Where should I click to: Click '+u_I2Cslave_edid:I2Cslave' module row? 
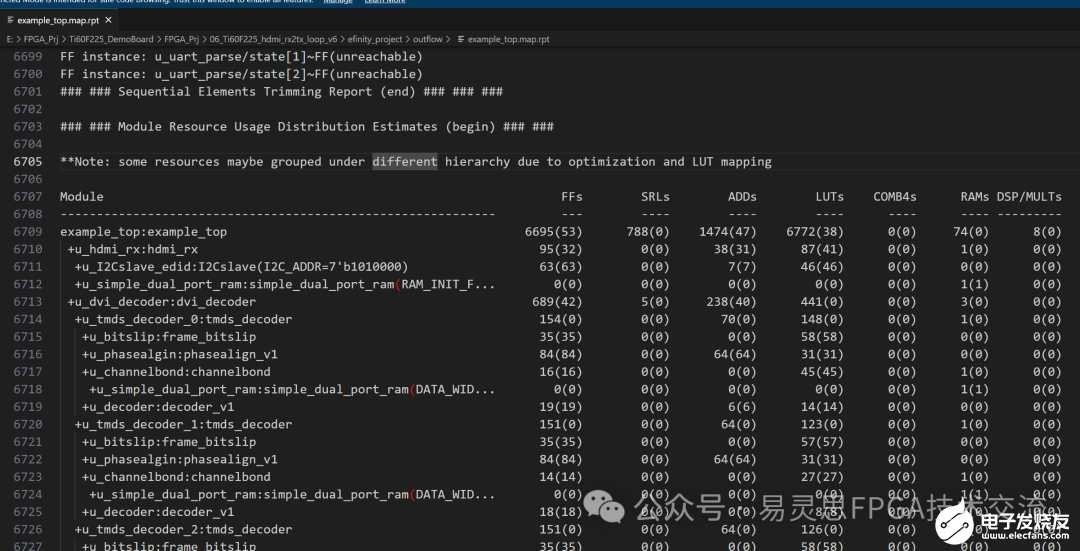coord(241,267)
